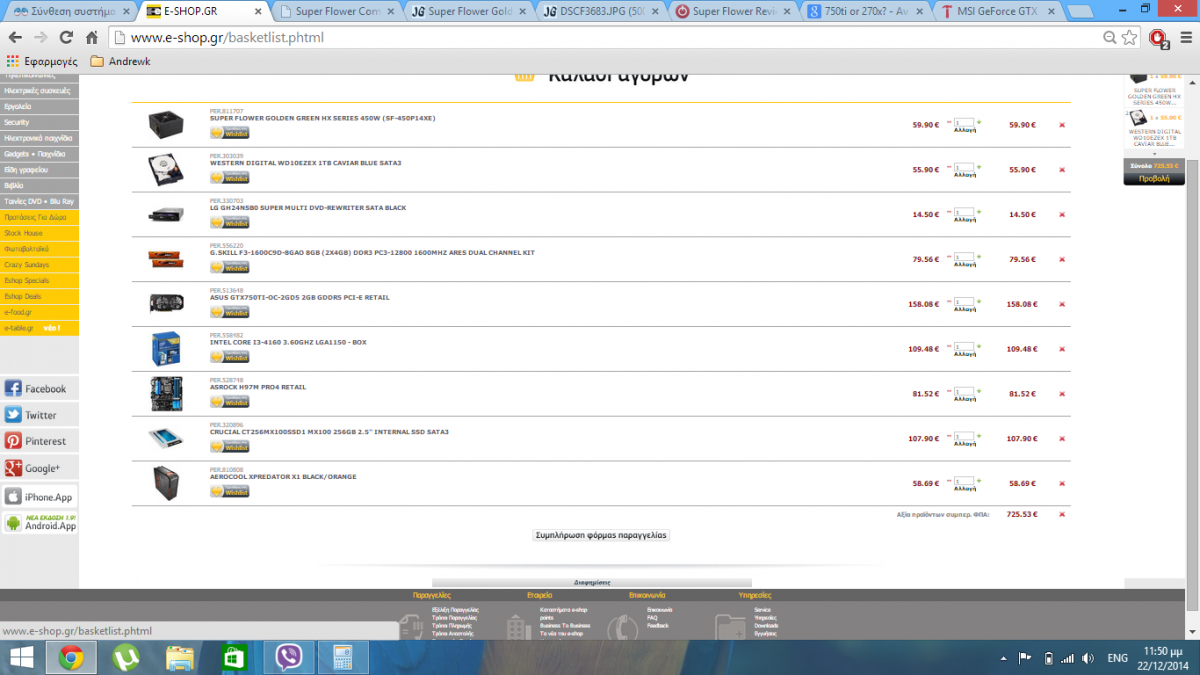Add G.Skill DDR3 kit to Wishlist
This screenshot has height=675, width=1200.
[x=229, y=268]
